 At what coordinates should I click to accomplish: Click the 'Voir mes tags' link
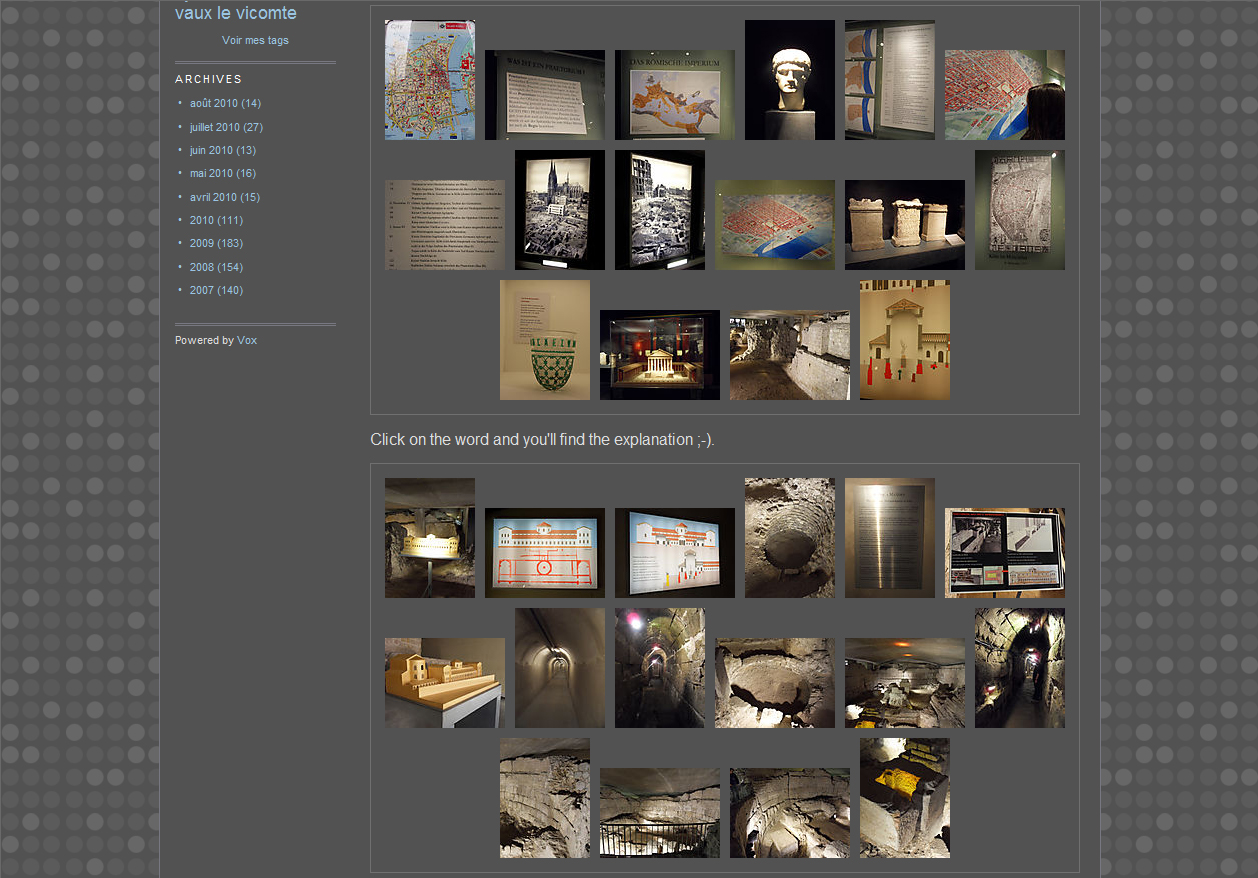255,41
